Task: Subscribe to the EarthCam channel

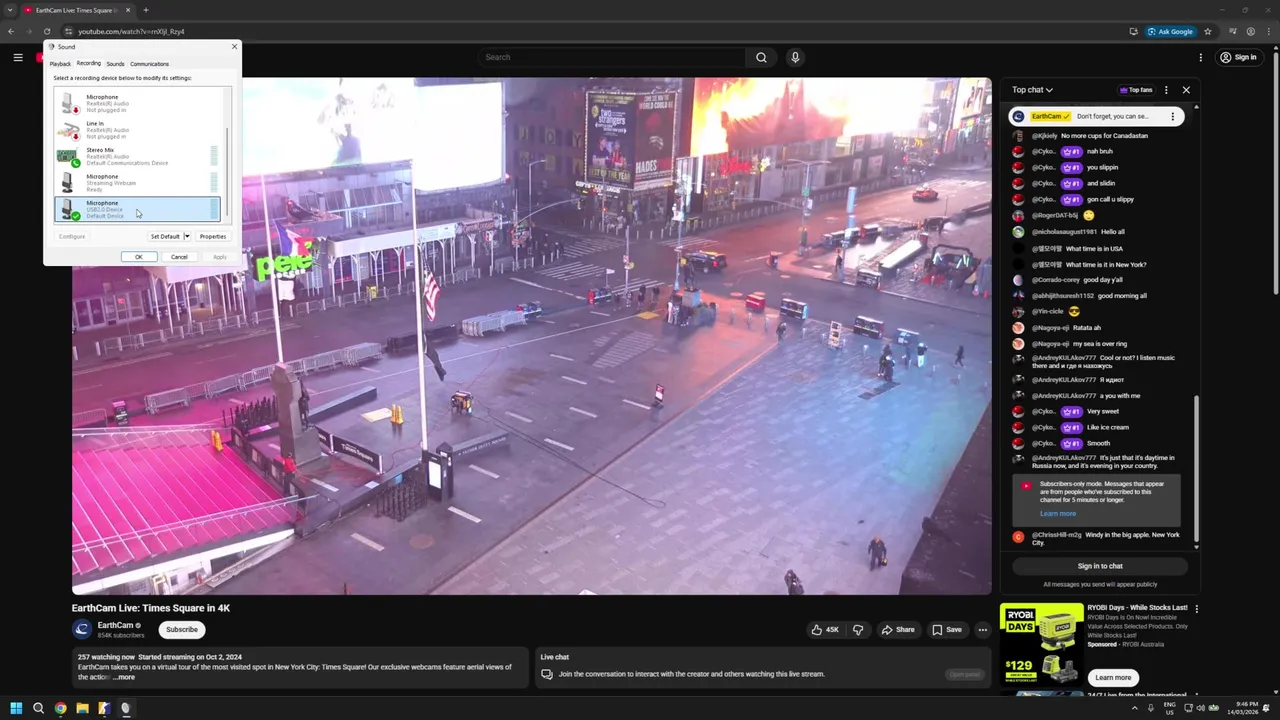Action: (182, 629)
